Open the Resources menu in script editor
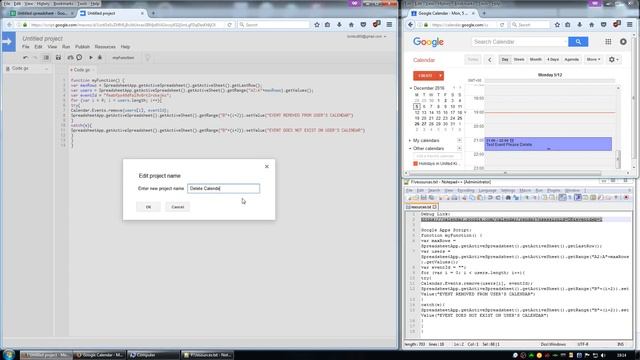 point(105,47)
